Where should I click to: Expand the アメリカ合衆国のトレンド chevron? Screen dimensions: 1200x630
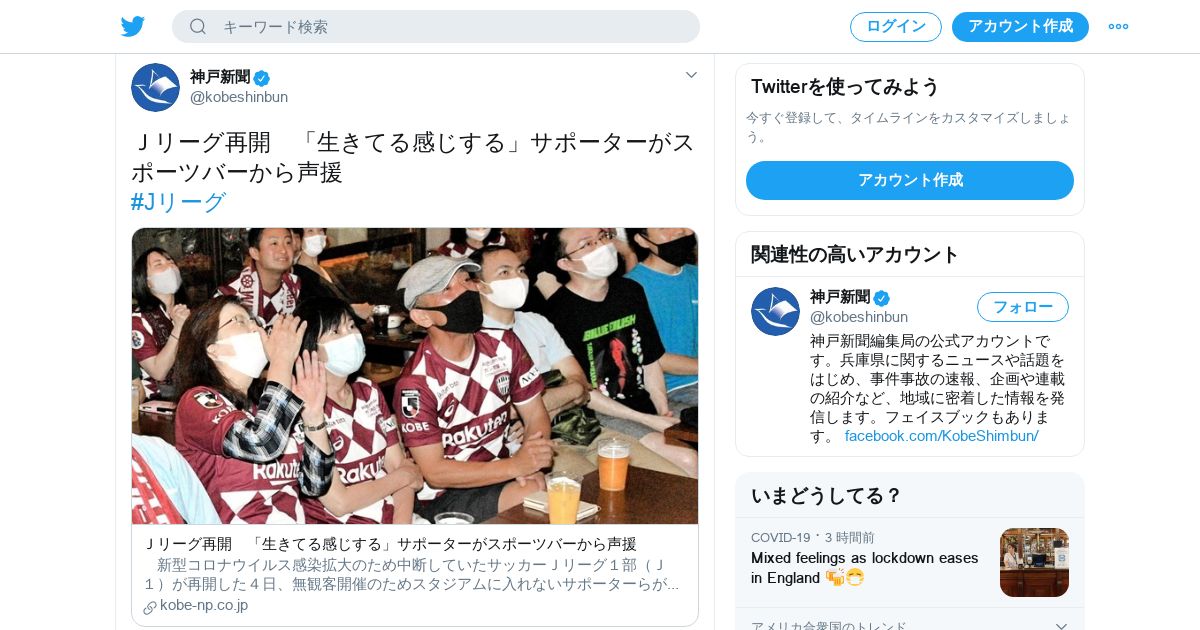coord(1061,626)
